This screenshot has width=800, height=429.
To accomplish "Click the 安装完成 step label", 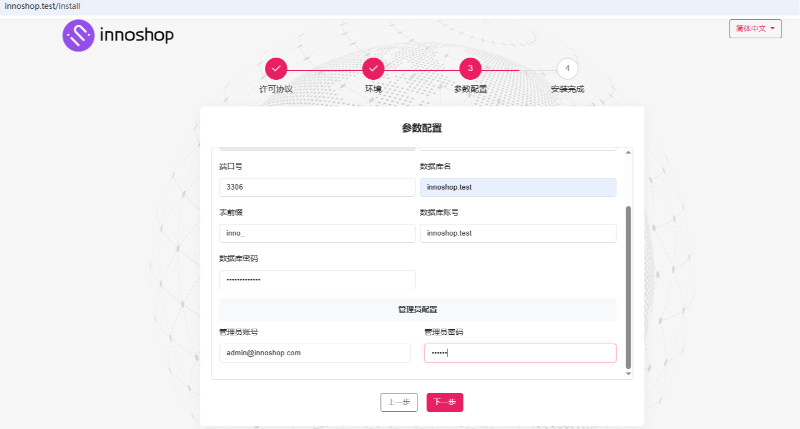I will coord(567,89).
